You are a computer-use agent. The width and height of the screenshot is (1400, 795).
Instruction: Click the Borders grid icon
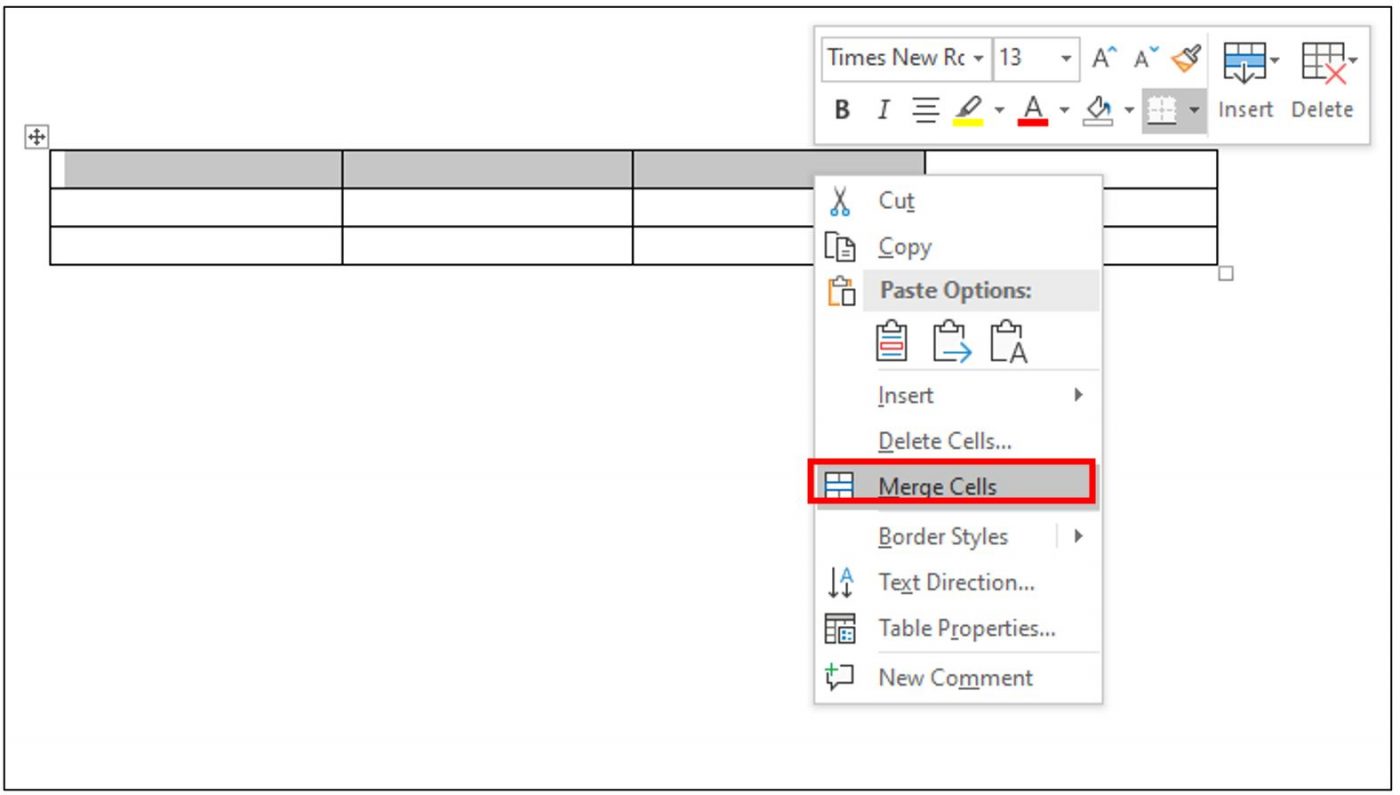pos(1160,110)
